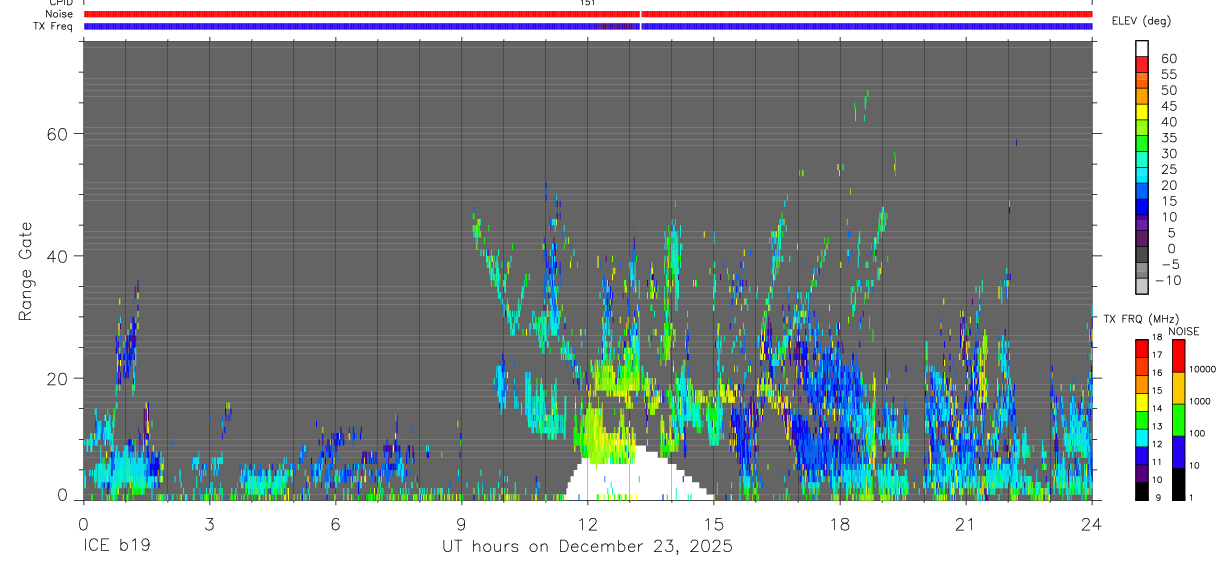
Task: Click the 'NOISE' legend title
Action: pyautogui.click(x=1184, y=331)
